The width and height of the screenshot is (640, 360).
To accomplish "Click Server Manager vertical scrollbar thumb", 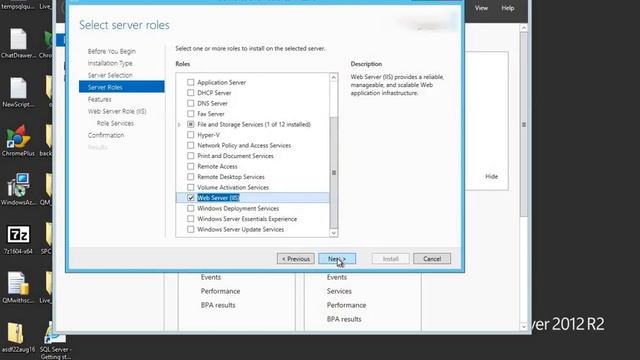I will [524, 124].
